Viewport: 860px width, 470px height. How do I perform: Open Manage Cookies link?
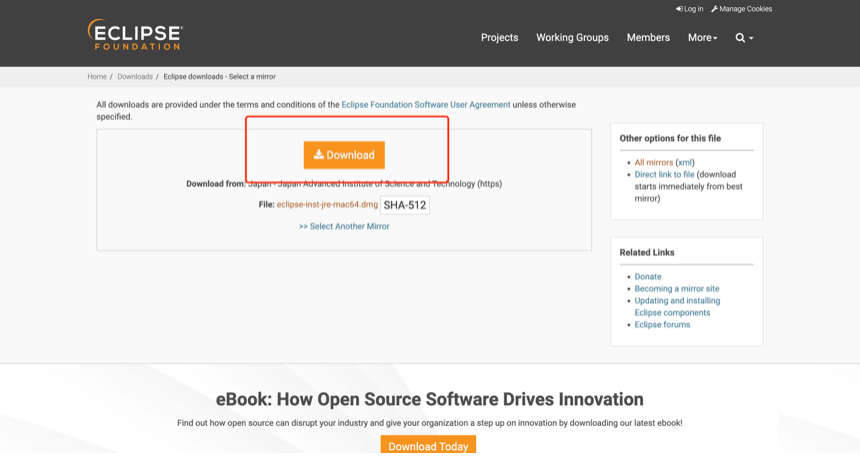point(742,9)
